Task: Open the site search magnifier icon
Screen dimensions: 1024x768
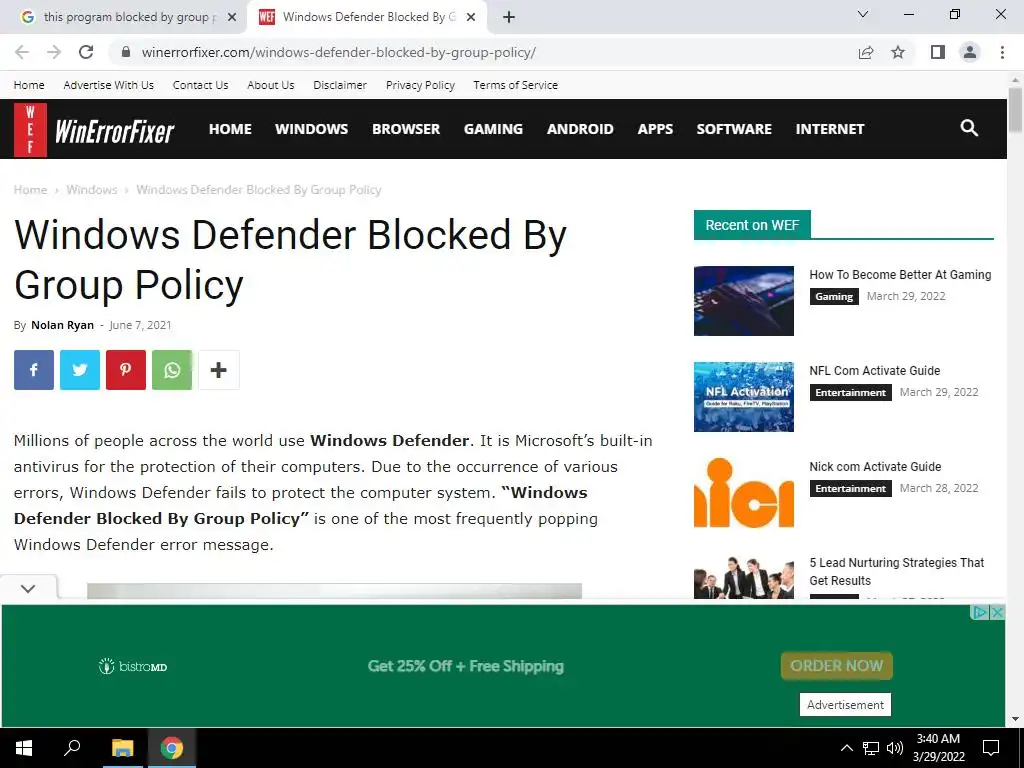Action: tap(969, 128)
